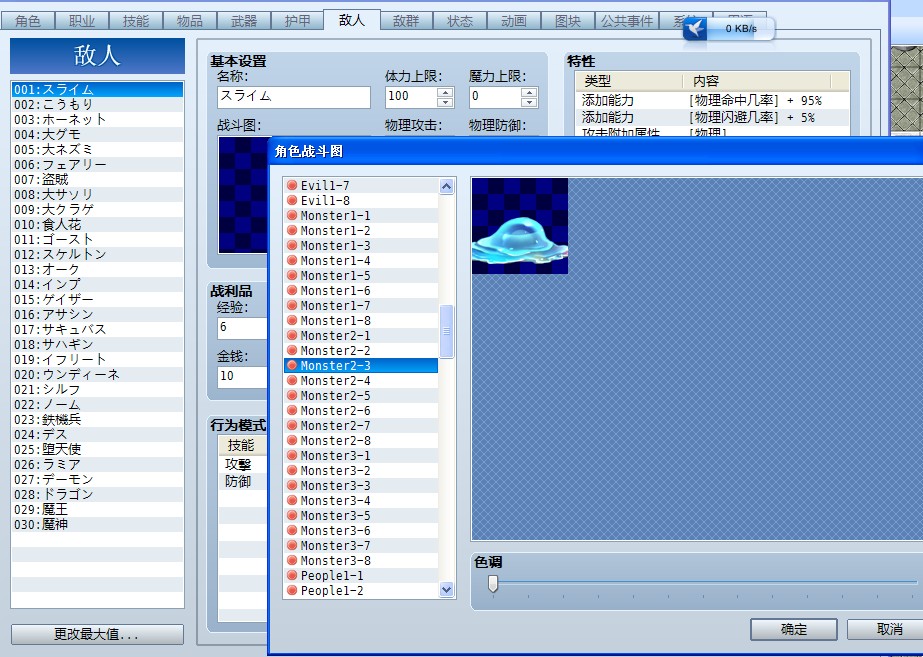
Task: Click the slime battler preview thumbnail
Action: [520, 226]
